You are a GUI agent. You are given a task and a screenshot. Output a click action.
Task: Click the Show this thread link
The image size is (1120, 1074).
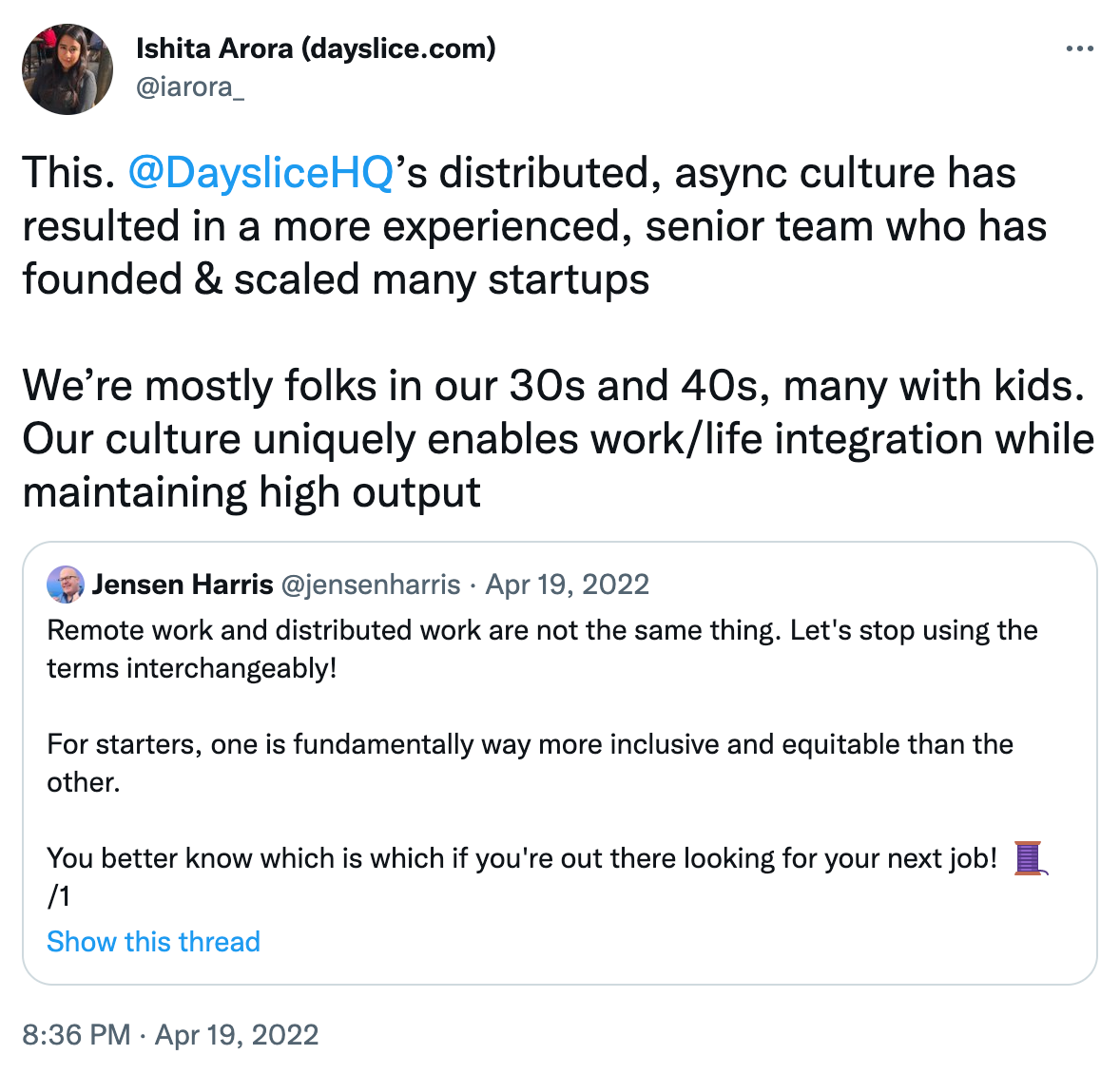coord(153,942)
